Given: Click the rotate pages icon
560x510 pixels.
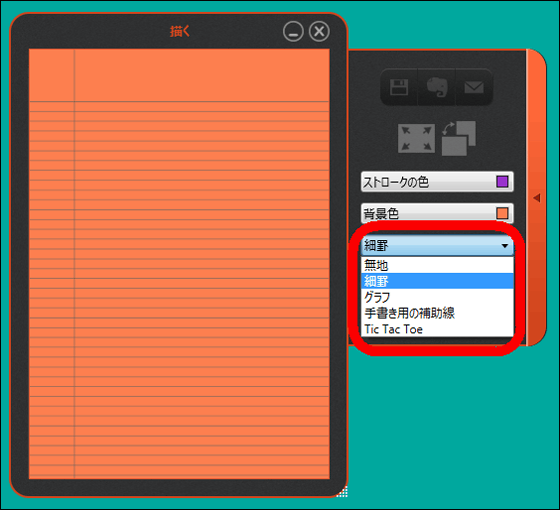Looking at the screenshot, I should click(x=459, y=138).
